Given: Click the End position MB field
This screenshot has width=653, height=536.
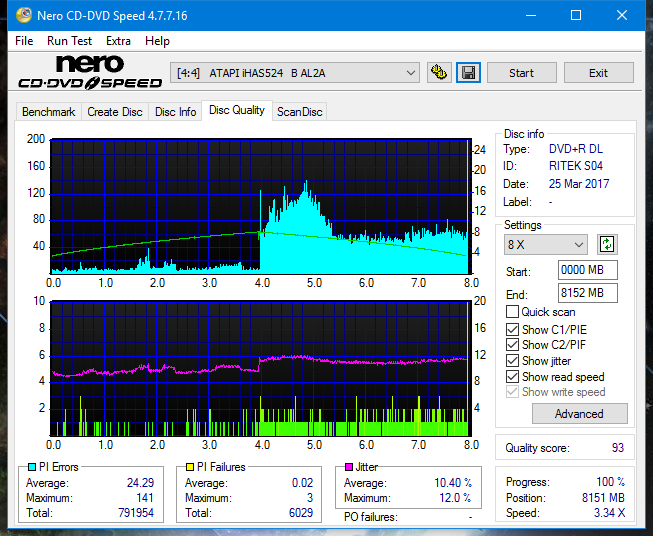Looking at the screenshot, I should [588, 293].
